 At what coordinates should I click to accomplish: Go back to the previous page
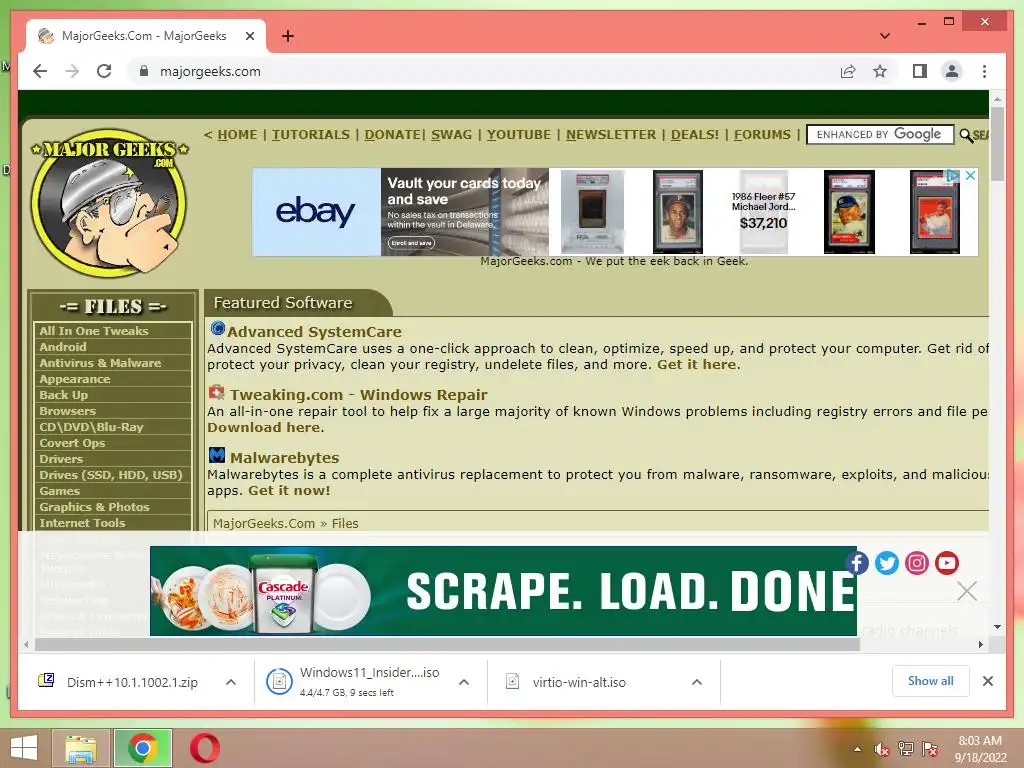pyautogui.click(x=40, y=71)
